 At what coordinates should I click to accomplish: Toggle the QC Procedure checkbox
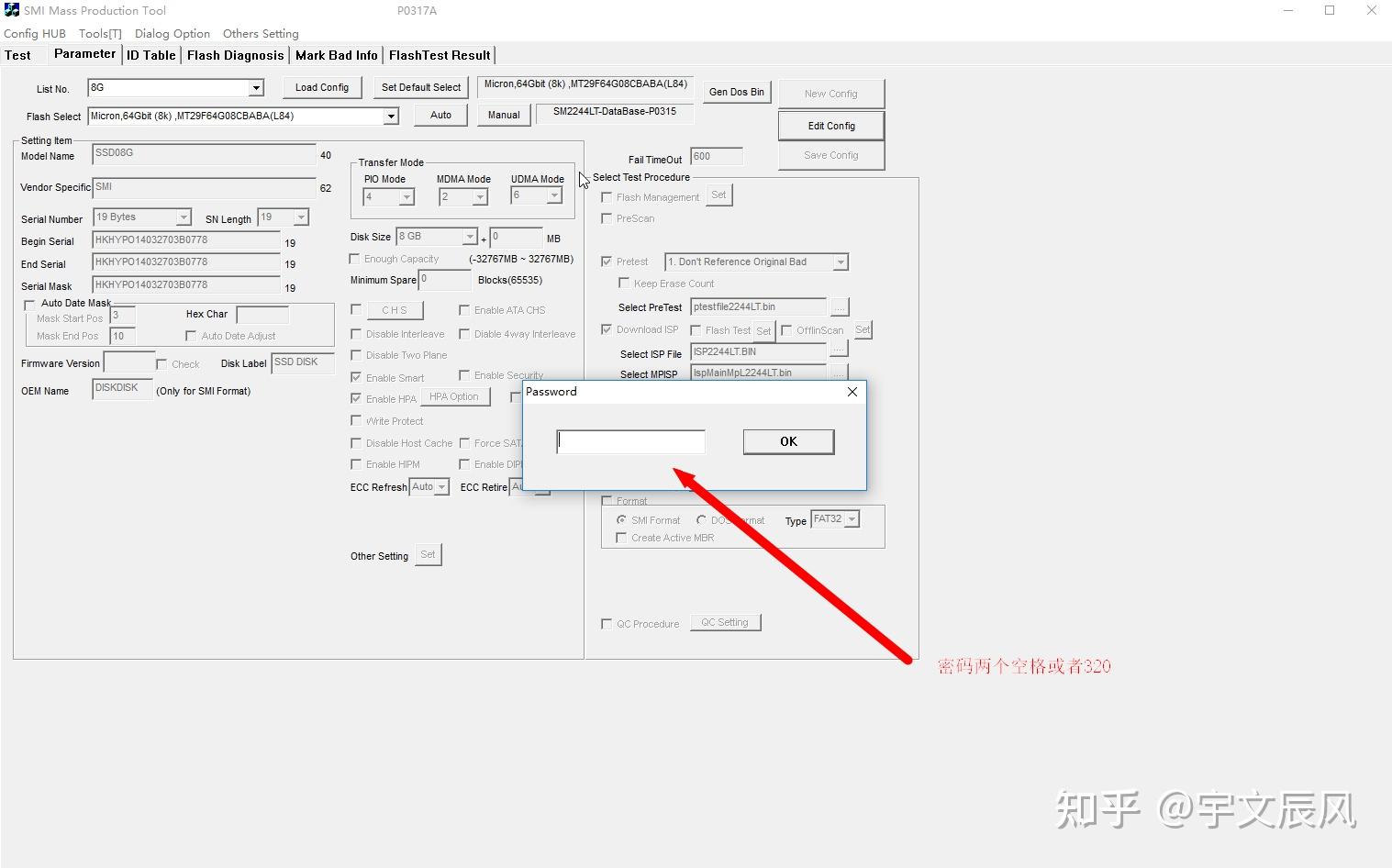pos(607,624)
